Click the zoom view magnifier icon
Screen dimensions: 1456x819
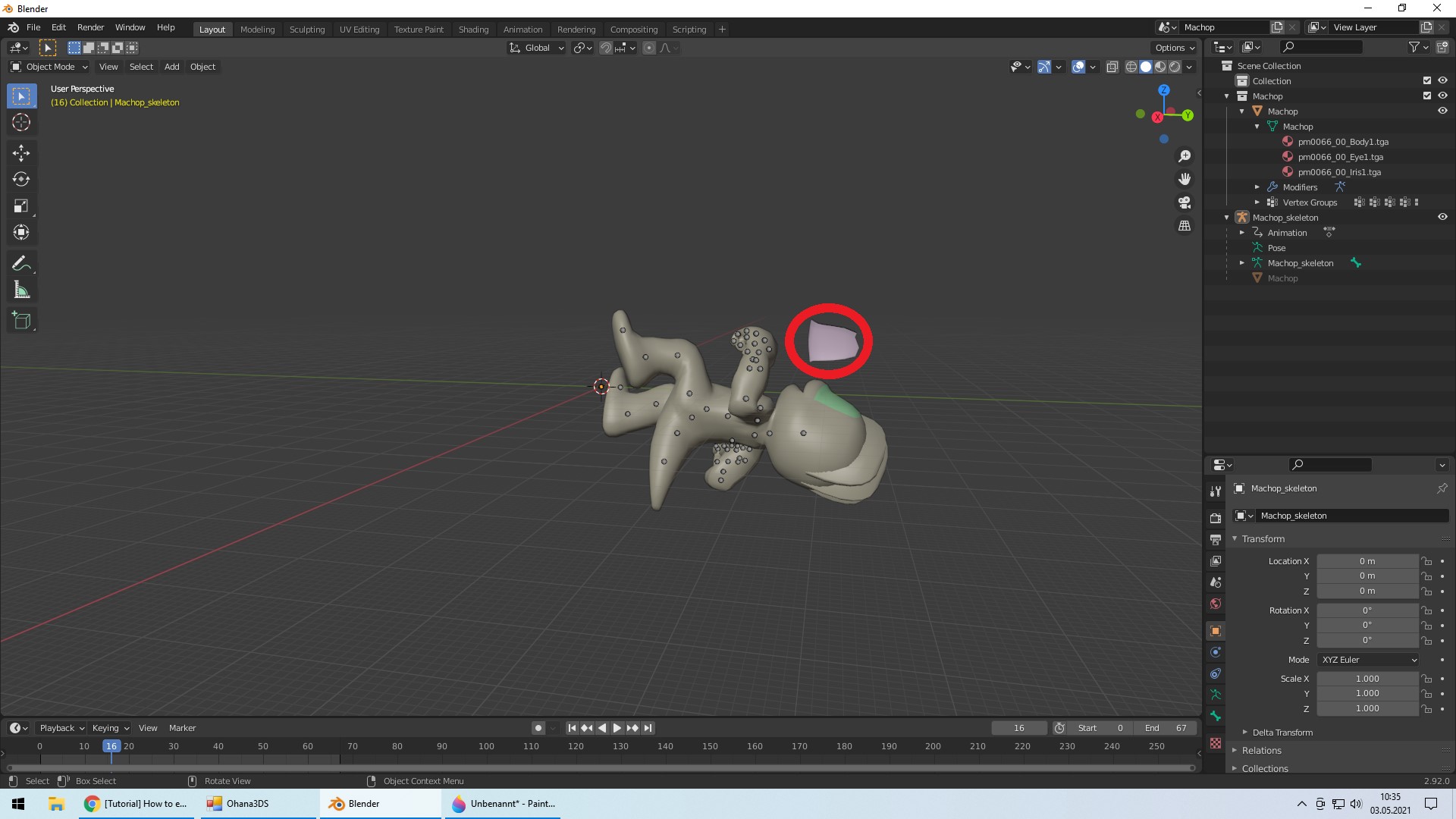click(1185, 156)
